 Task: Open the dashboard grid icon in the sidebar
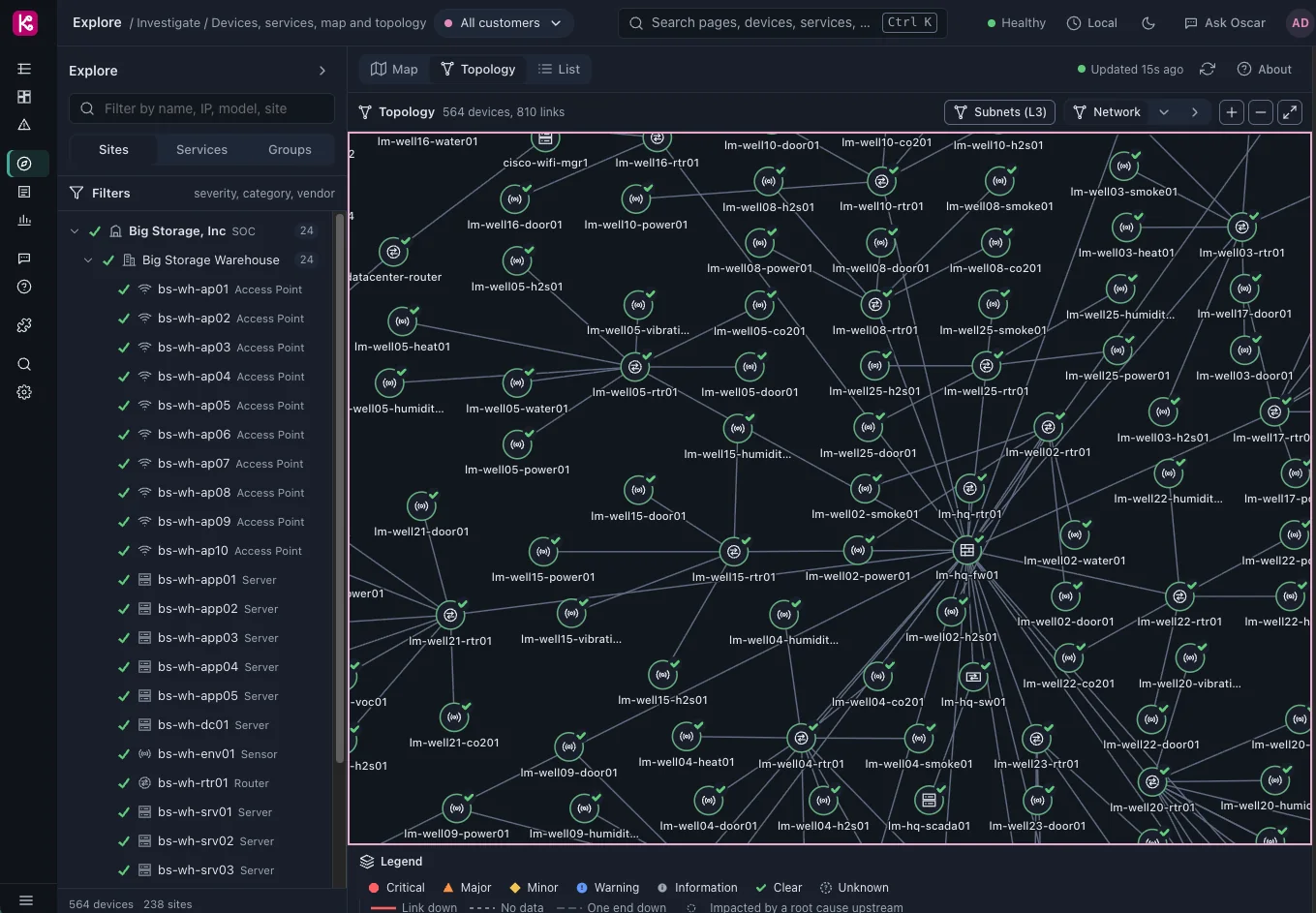[x=24, y=97]
